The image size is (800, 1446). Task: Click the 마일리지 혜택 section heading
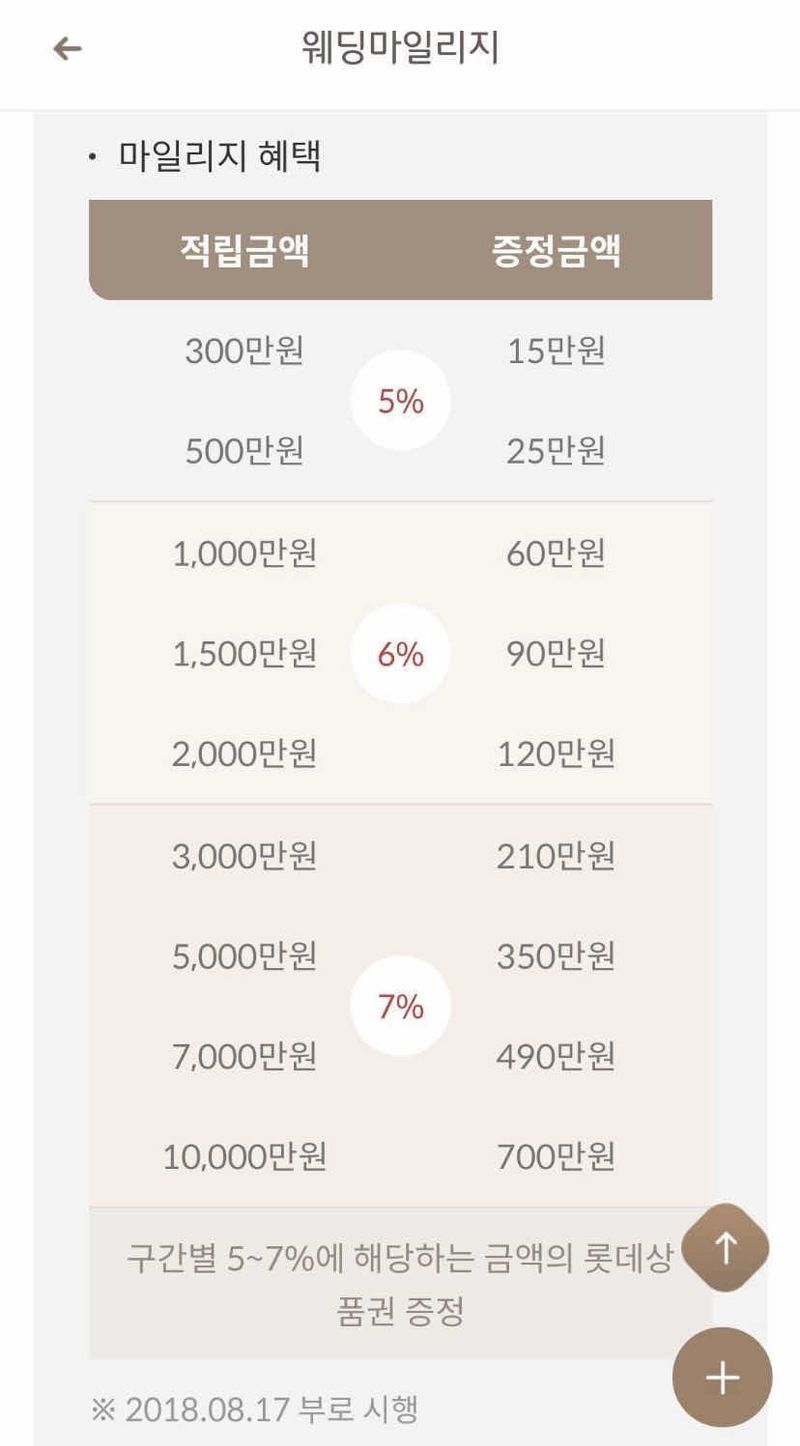(219, 157)
